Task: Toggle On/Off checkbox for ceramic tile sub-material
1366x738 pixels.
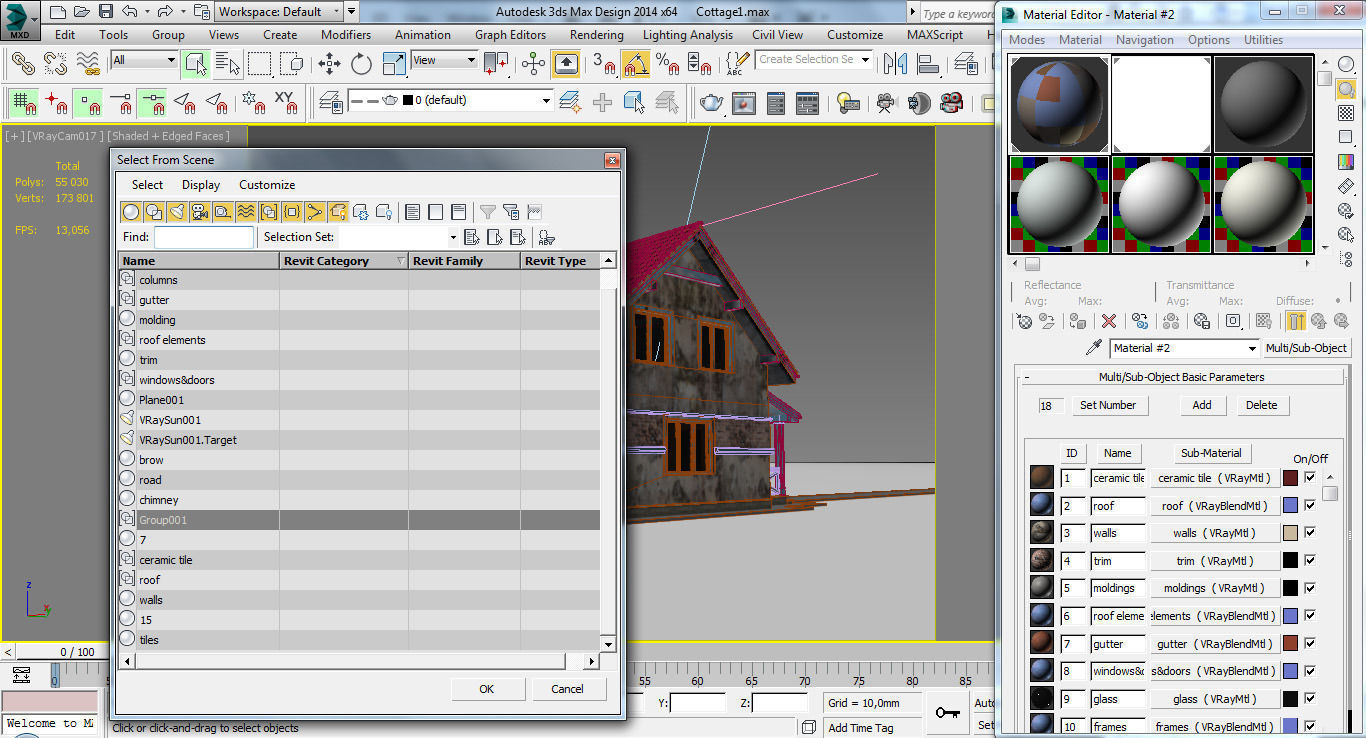Action: tap(1310, 478)
